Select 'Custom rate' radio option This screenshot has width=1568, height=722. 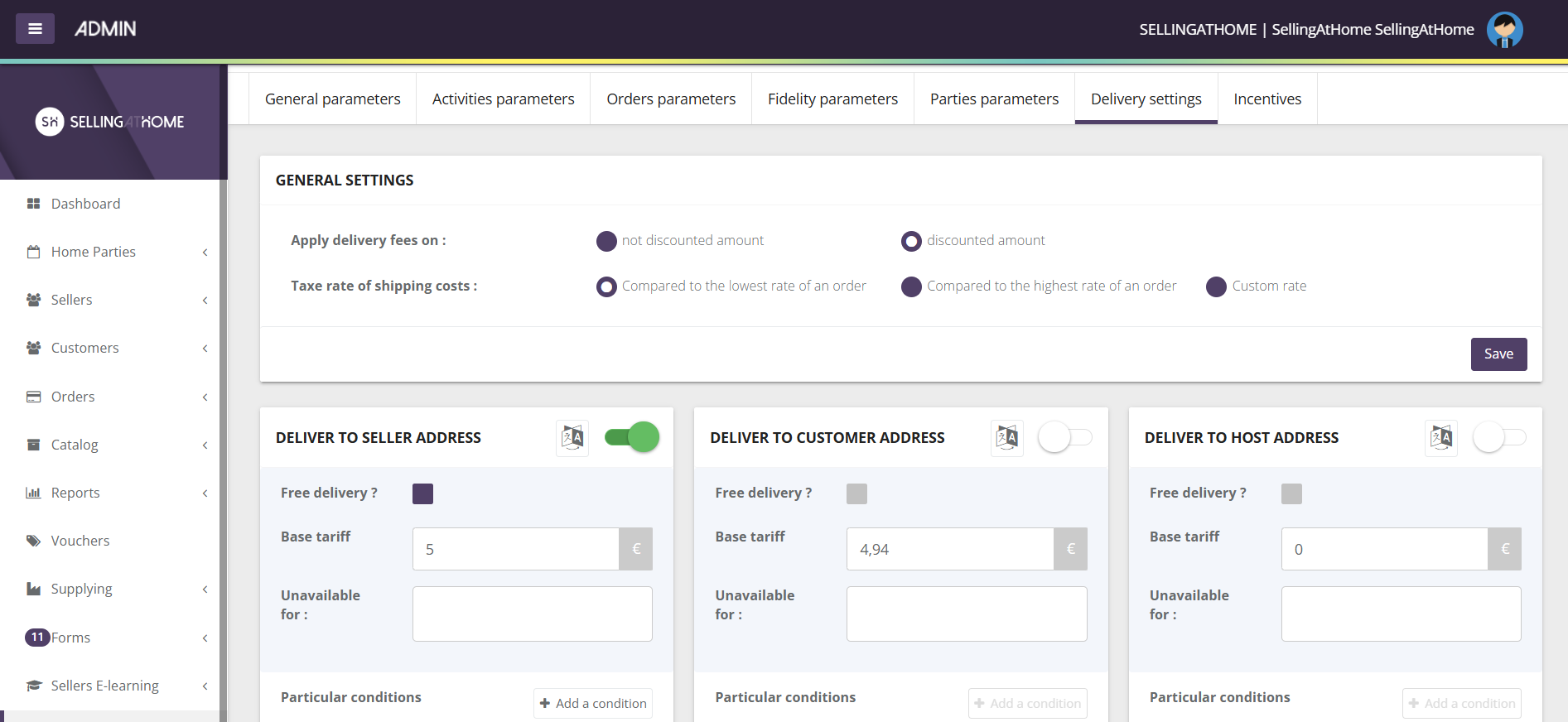coord(1216,286)
